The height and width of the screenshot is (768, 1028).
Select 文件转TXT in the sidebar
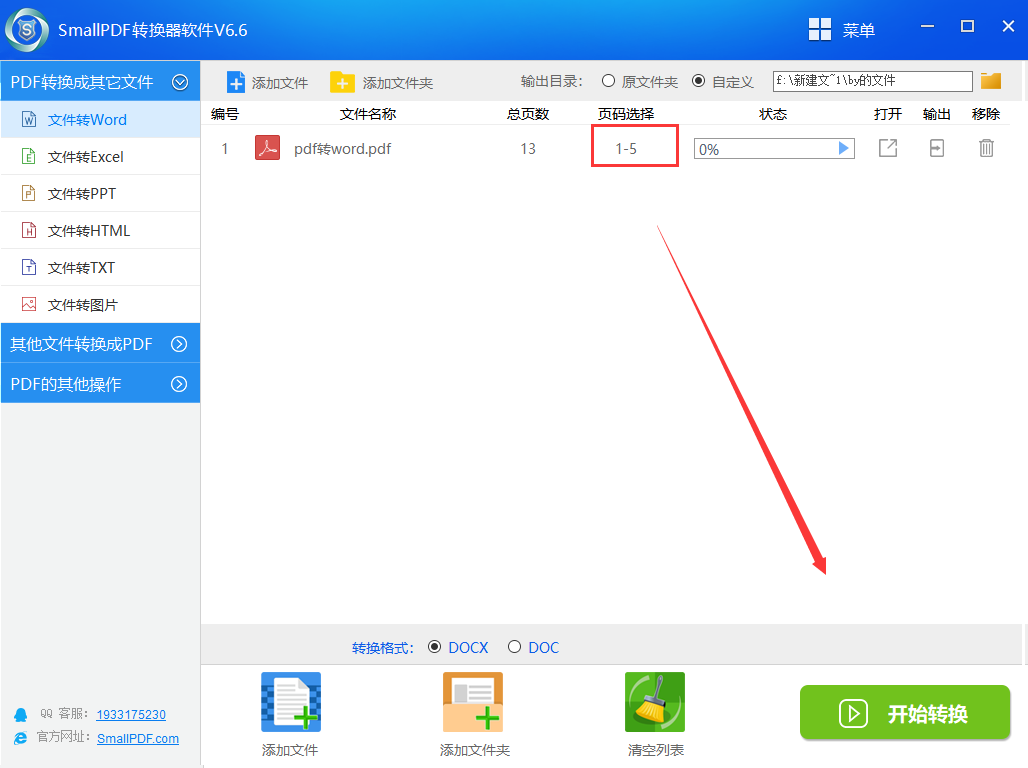100,268
